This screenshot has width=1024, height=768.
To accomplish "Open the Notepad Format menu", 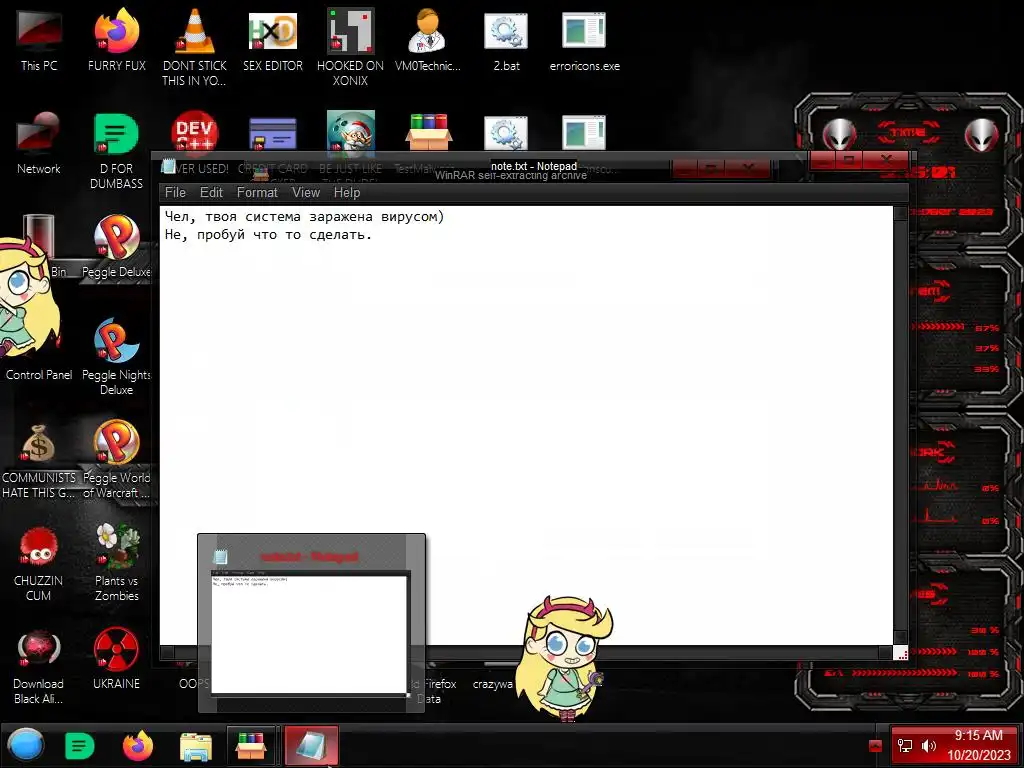I will (x=257, y=193).
